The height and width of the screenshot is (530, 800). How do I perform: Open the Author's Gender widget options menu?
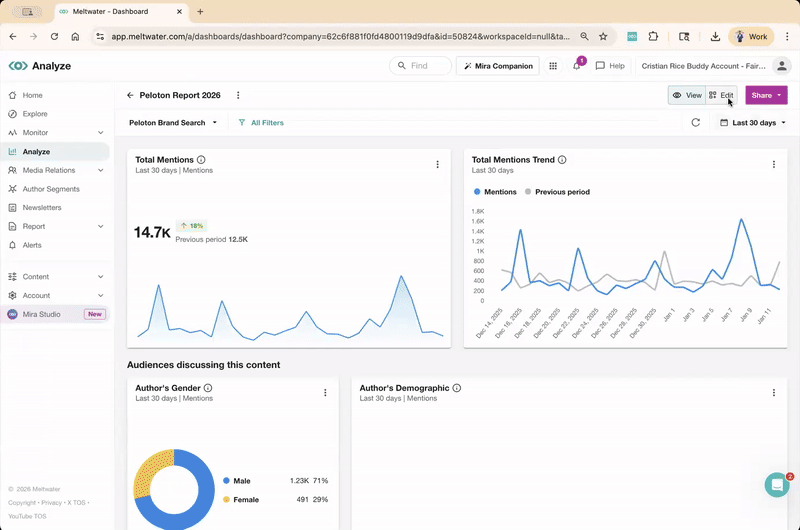(325, 392)
